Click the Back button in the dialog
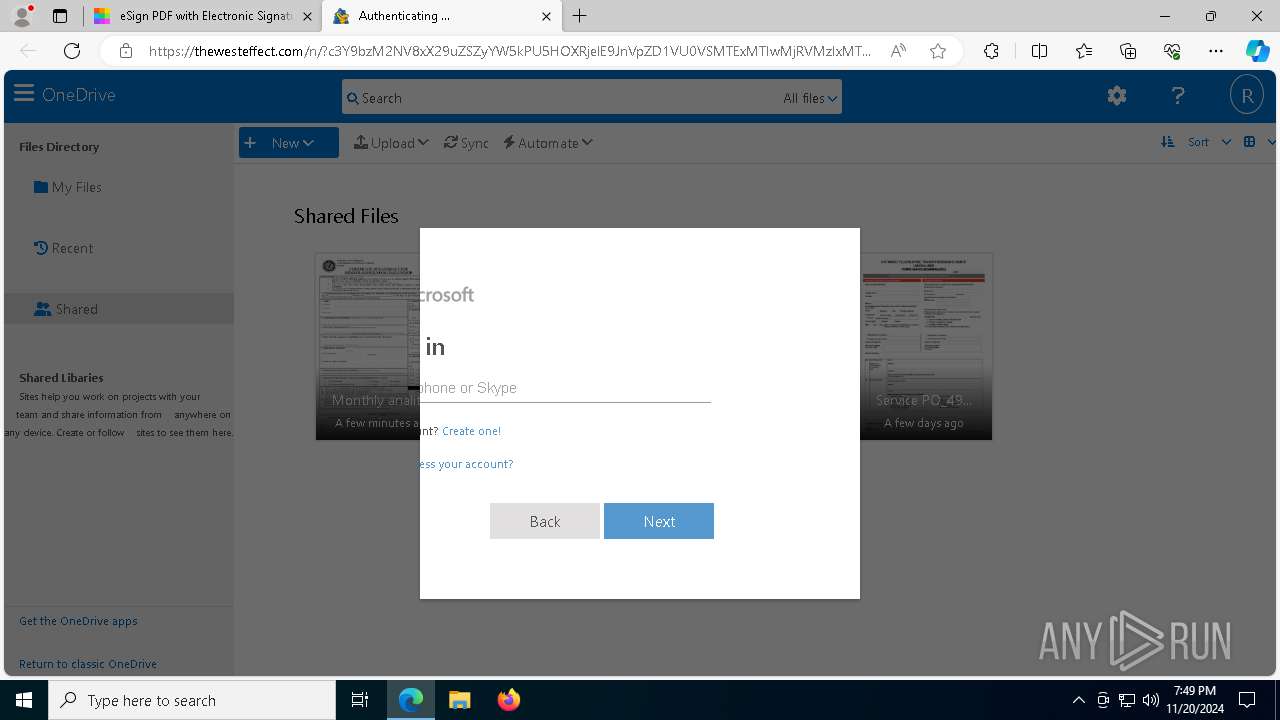Viewport: 1280px width, 720px height. pos(545,521)
